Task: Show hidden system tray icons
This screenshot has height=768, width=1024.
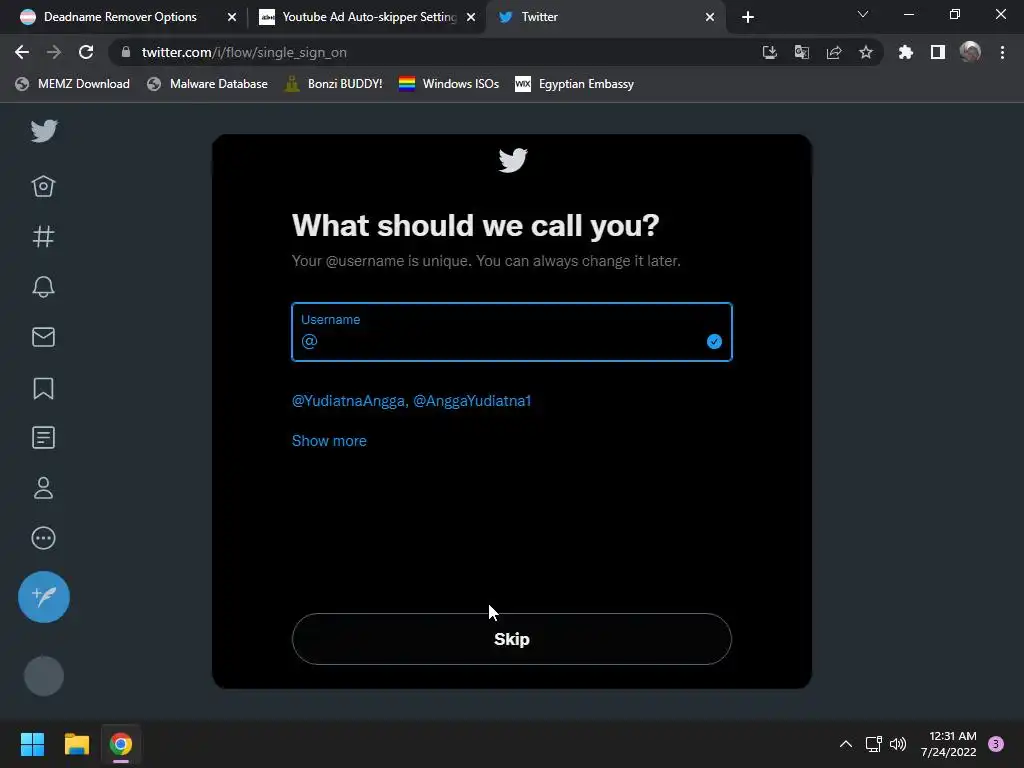Action: coord(846,744)
